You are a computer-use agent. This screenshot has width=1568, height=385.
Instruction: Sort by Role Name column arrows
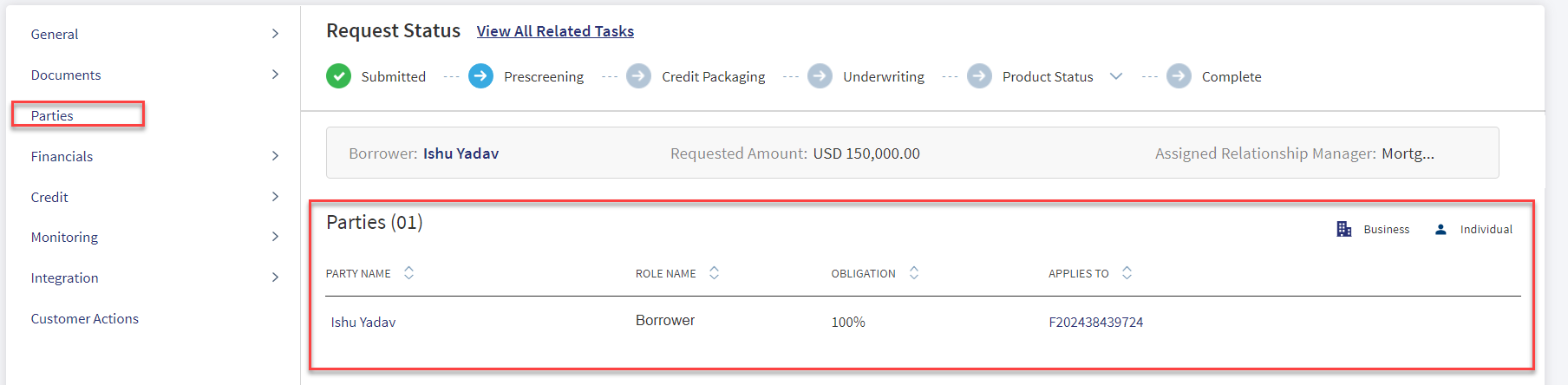pyautogui.click(x=714, y=273)
